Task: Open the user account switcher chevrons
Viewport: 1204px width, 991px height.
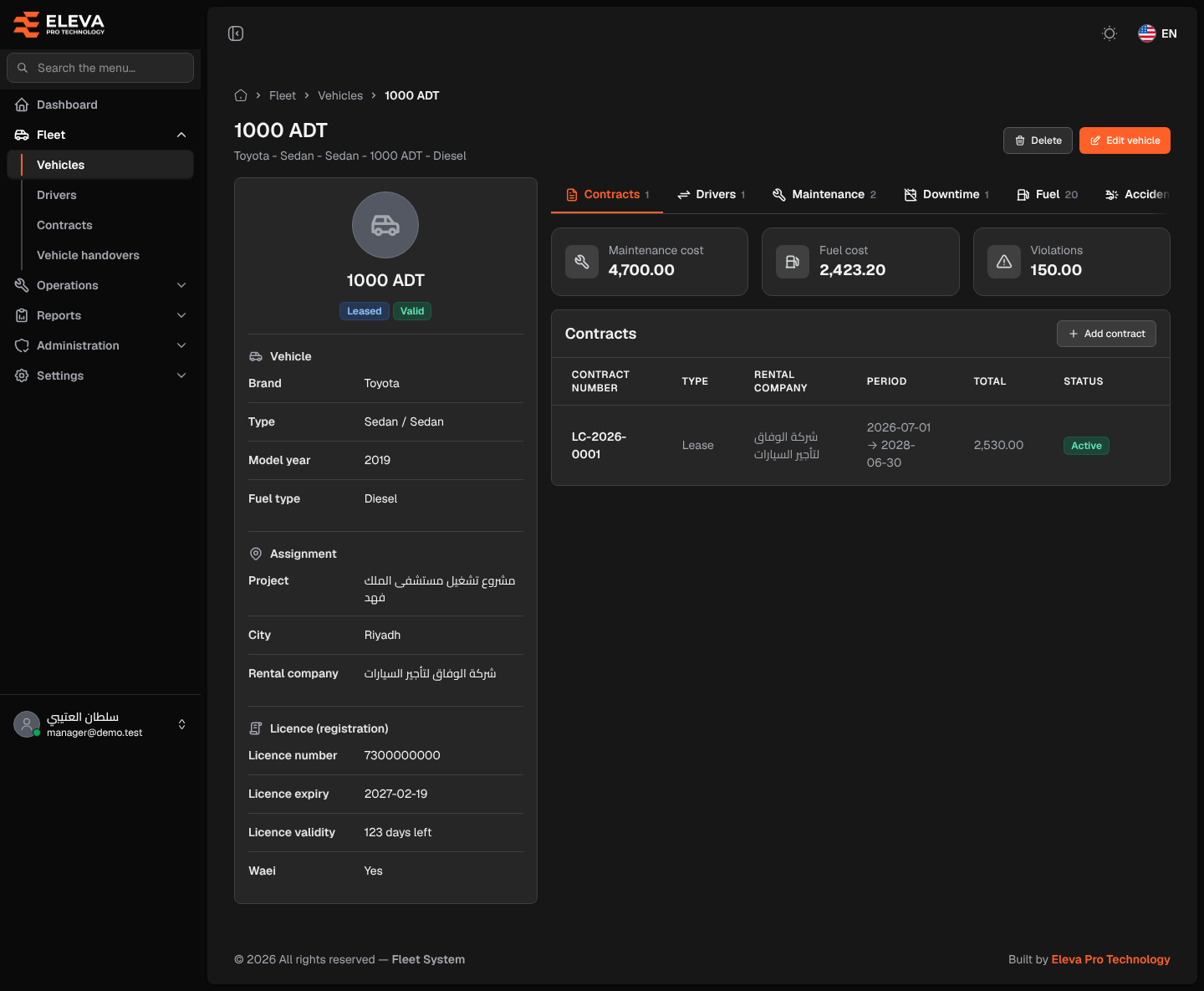Action: 182,724
